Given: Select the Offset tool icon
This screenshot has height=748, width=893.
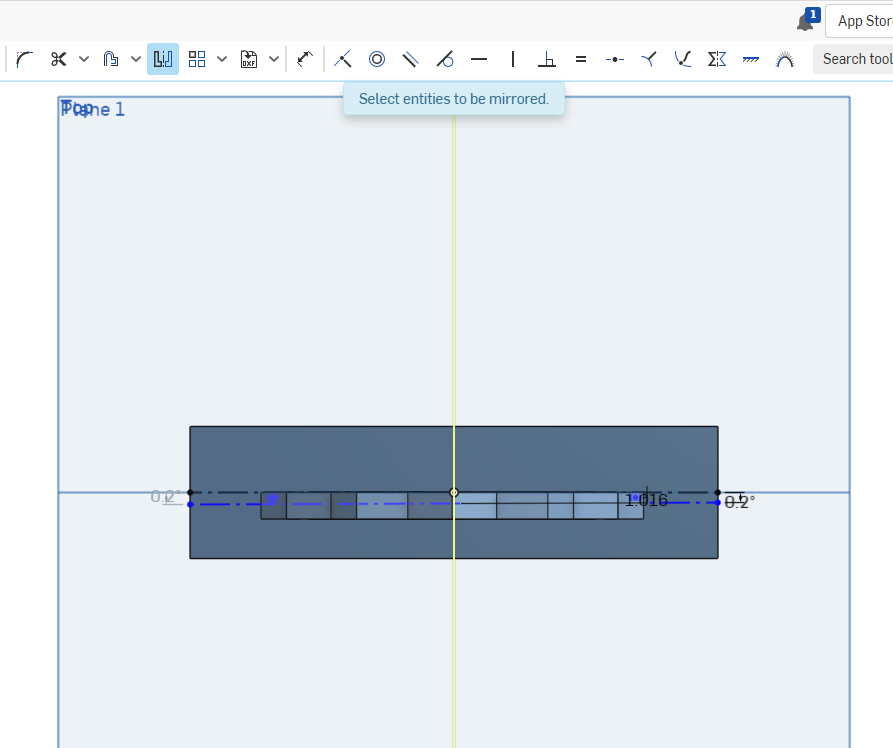Looking at the screenshot, I should point(110,59).
